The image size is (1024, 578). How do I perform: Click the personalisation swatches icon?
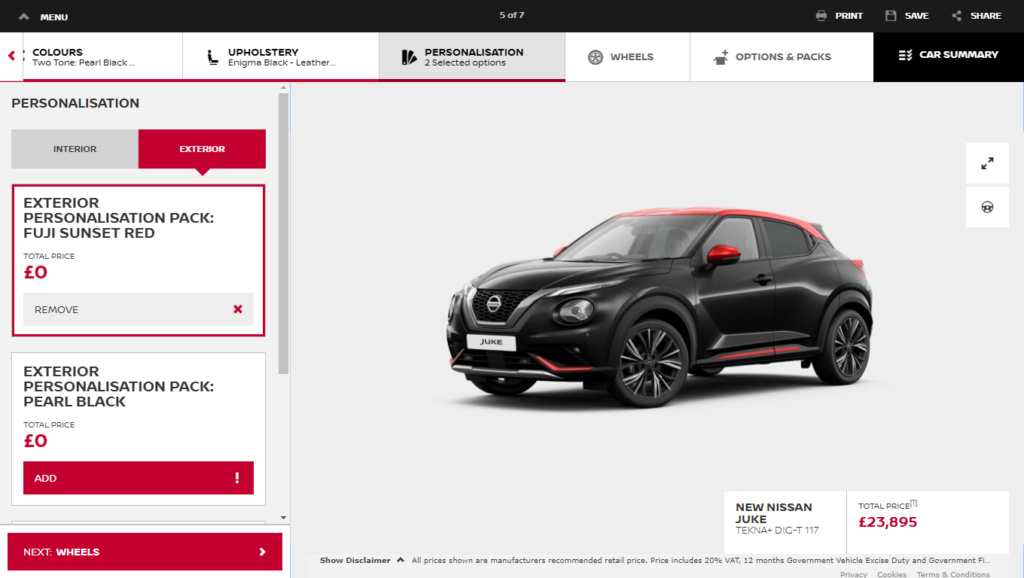409,57
